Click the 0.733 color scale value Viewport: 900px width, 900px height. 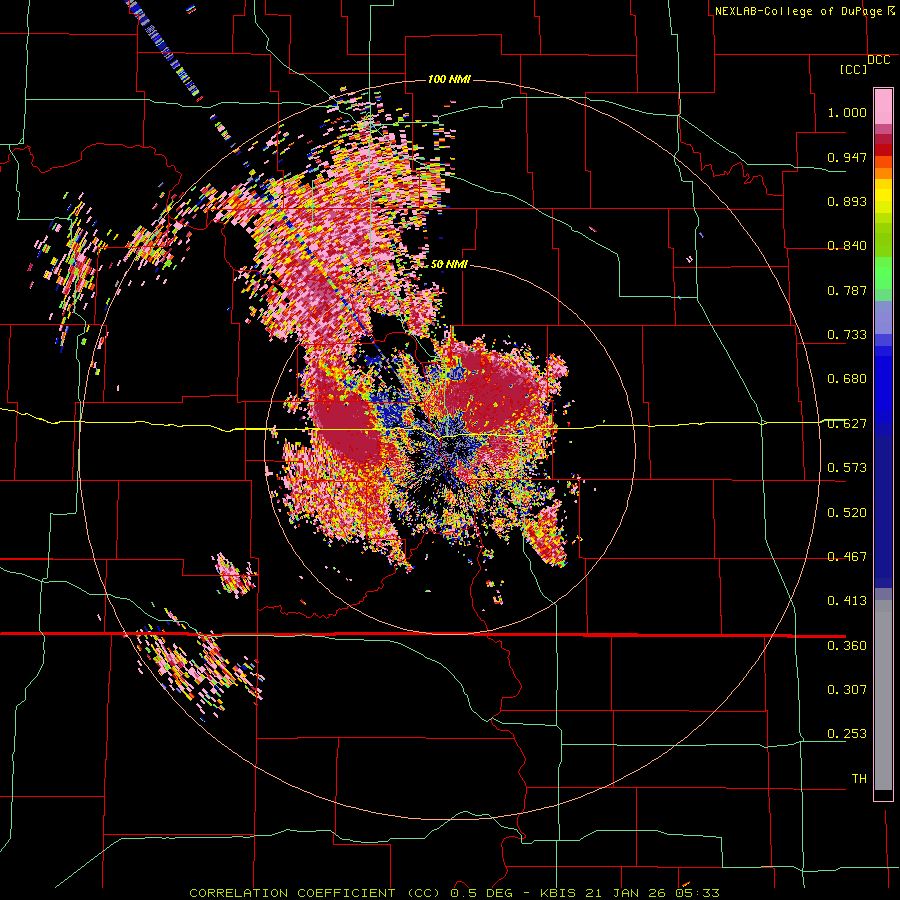pos(847,335)
